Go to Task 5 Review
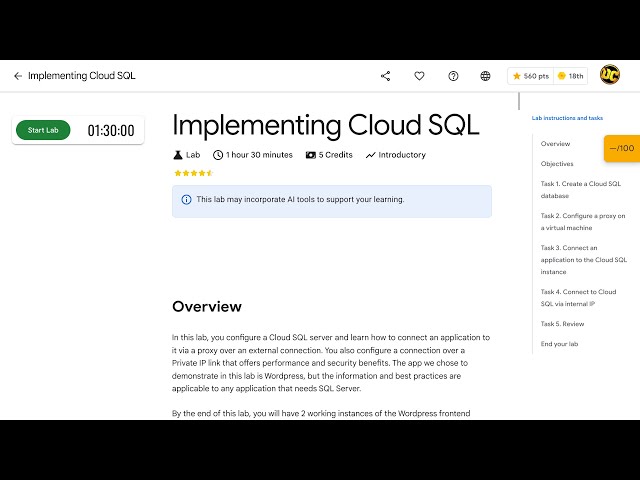 pos(562,324)
